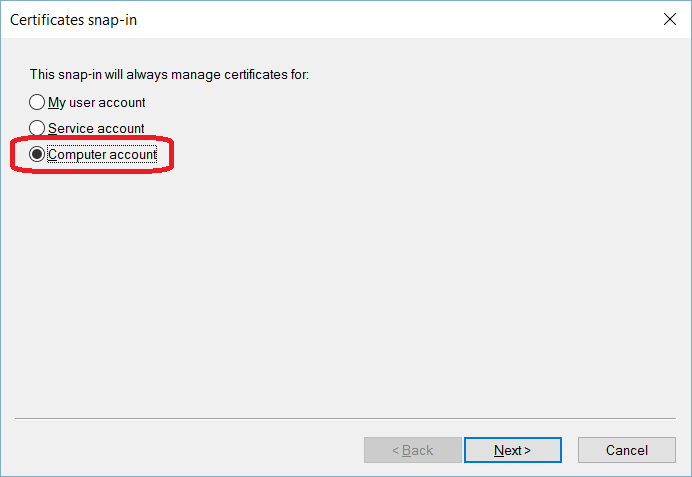
Task: Click the "Certificates snap-in" title text
Action: (x=73, y=20)
